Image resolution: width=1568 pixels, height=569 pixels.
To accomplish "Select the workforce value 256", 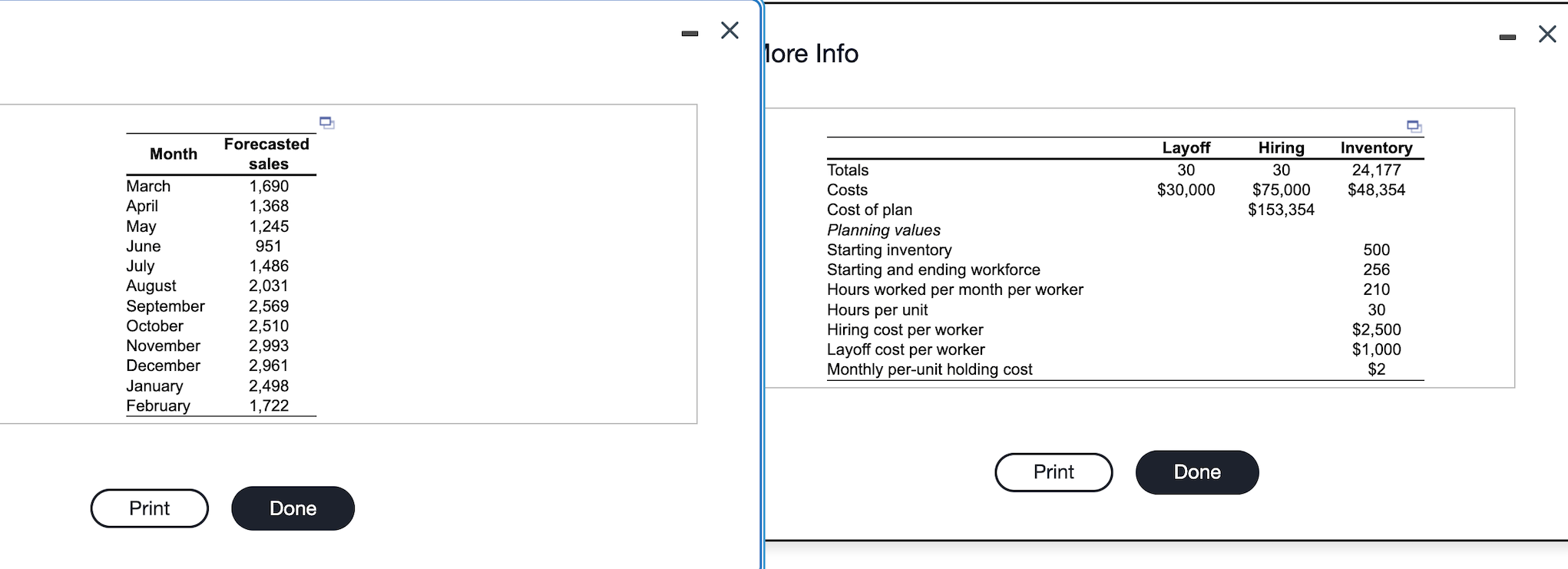I will 1377,270.
